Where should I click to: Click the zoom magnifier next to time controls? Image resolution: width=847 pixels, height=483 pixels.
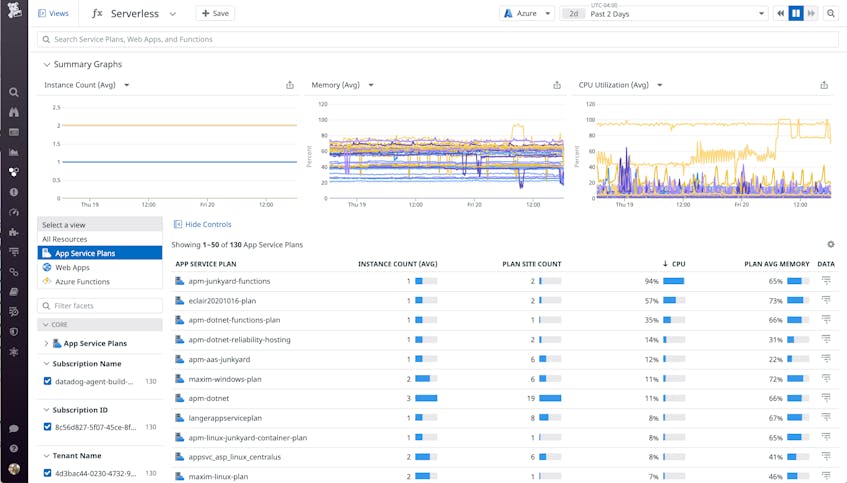pos(831,14)
